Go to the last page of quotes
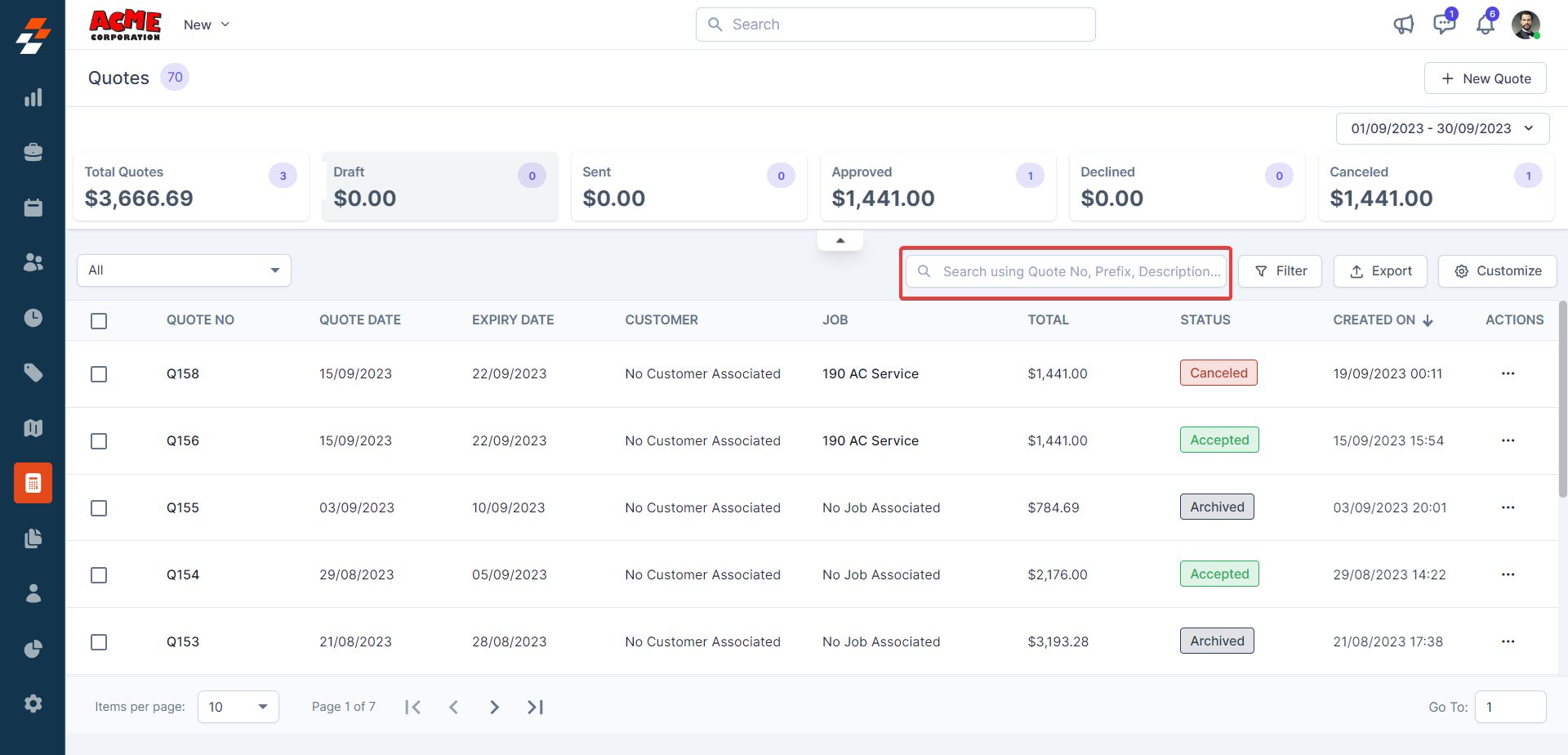 pyautogui.click(x=535, y=707)
